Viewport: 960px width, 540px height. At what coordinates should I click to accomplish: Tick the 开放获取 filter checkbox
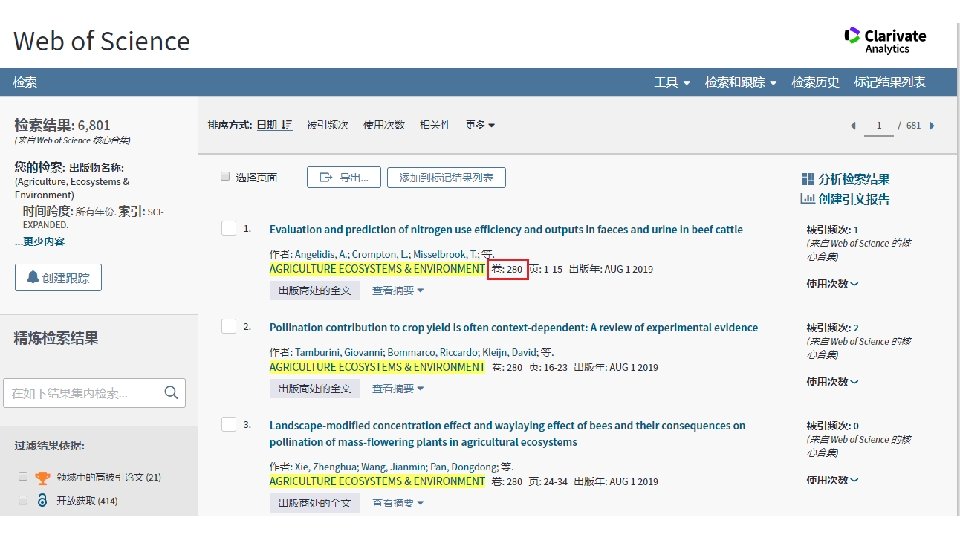[23, 500]
